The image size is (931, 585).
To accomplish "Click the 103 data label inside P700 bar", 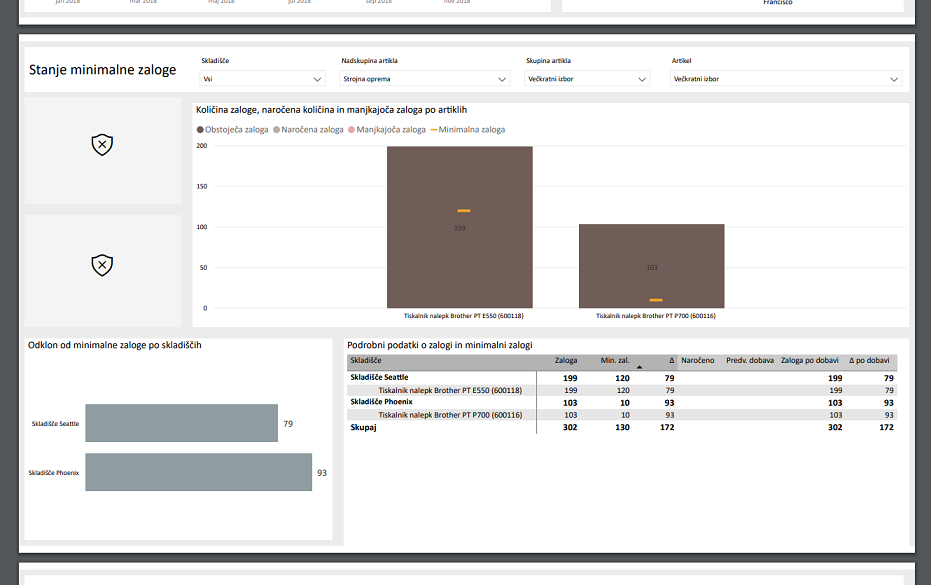I will (651, 267).
